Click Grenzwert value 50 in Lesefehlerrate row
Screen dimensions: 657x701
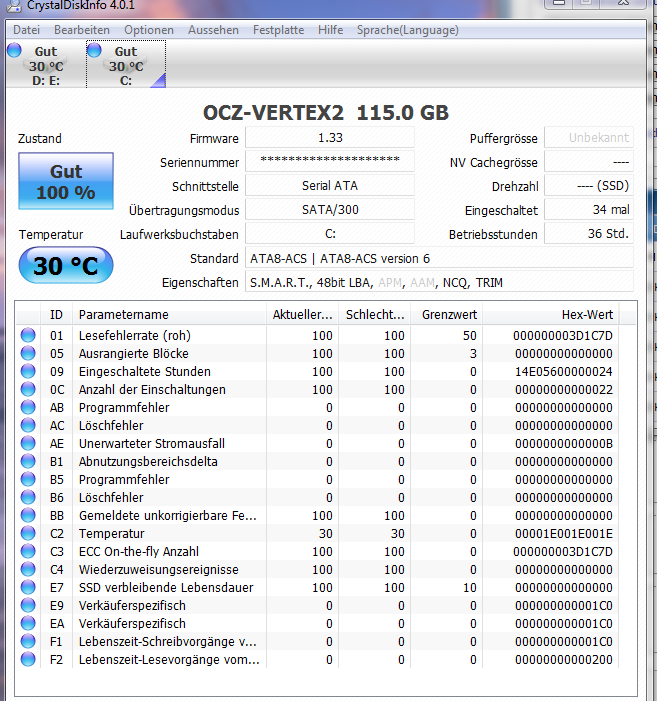pos(470,335)
